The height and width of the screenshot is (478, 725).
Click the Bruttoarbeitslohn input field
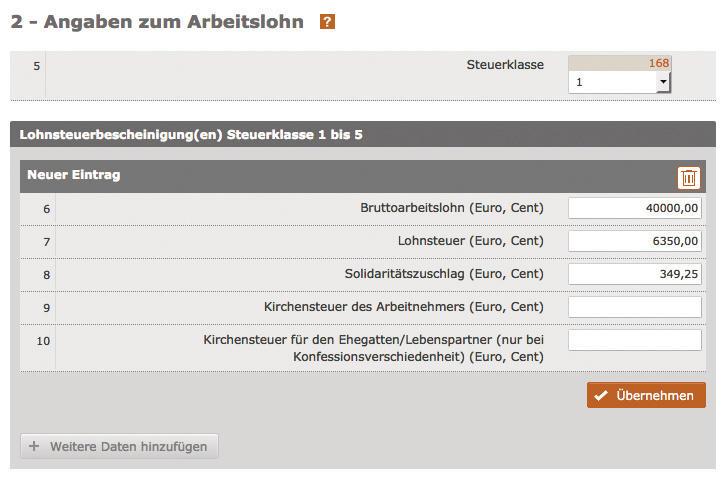[x=634, y=208]
